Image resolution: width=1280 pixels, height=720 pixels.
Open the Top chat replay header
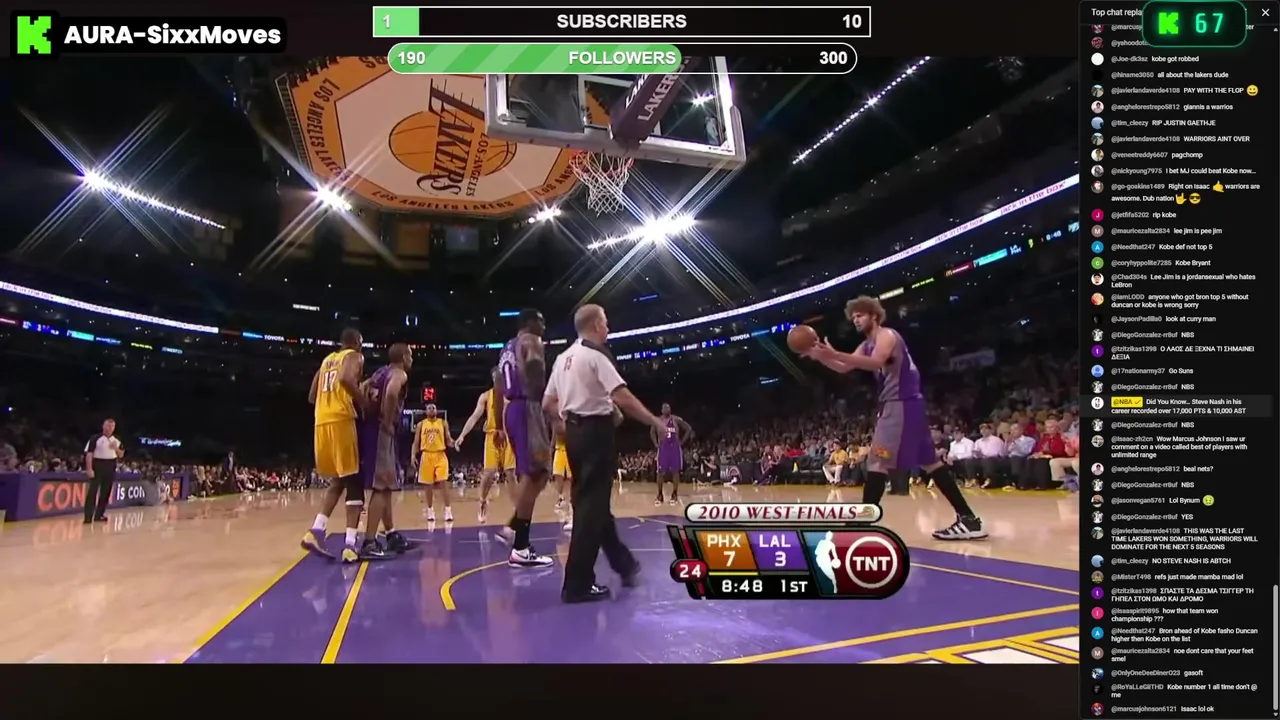click(1116, 12)
